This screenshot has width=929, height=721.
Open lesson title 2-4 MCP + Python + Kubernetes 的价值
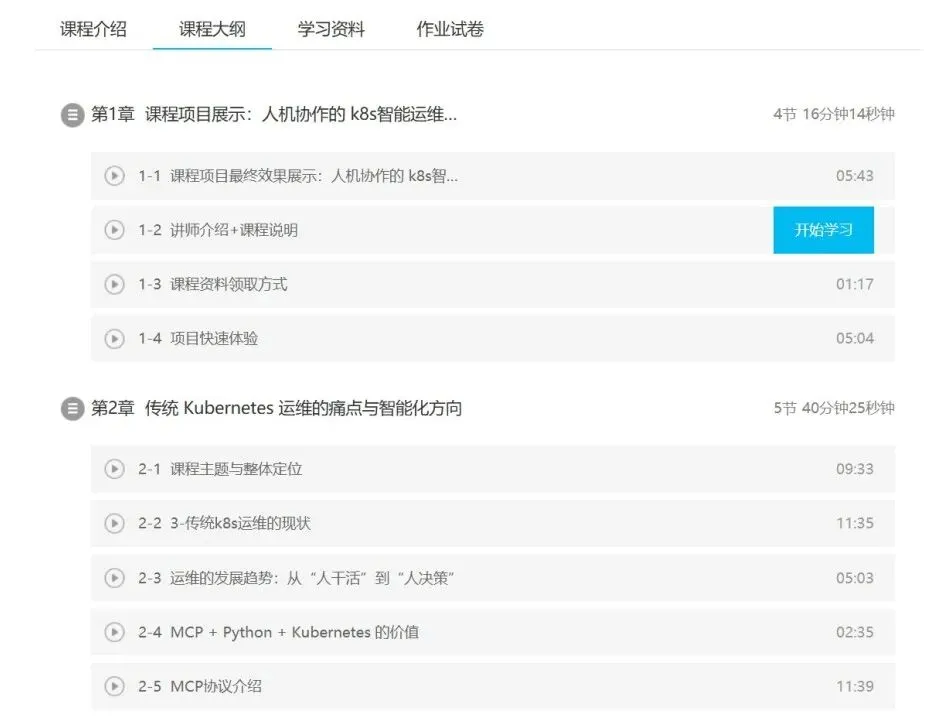click(x=278, y=632)
